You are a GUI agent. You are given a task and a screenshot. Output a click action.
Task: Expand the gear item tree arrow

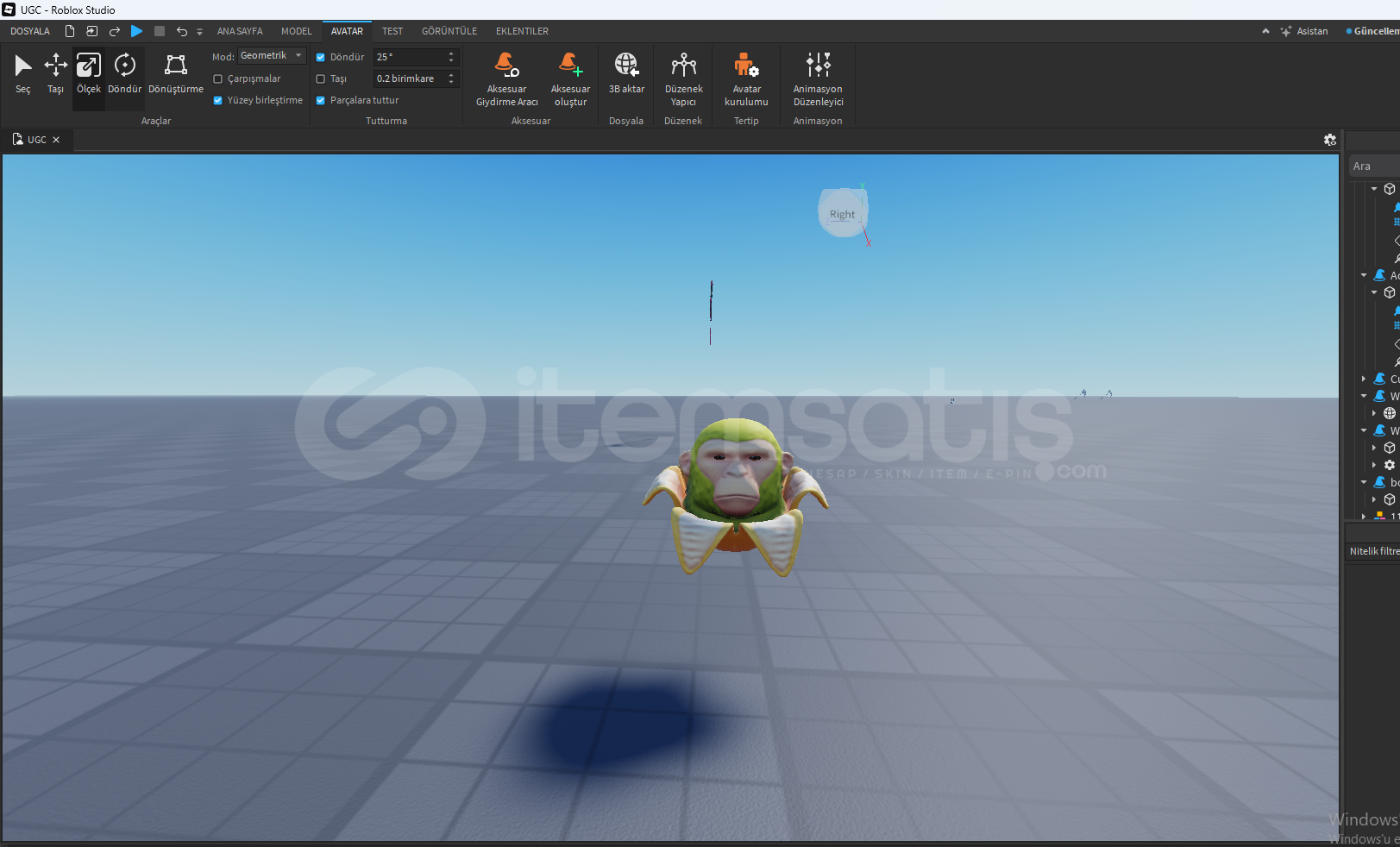(1374, 465)
